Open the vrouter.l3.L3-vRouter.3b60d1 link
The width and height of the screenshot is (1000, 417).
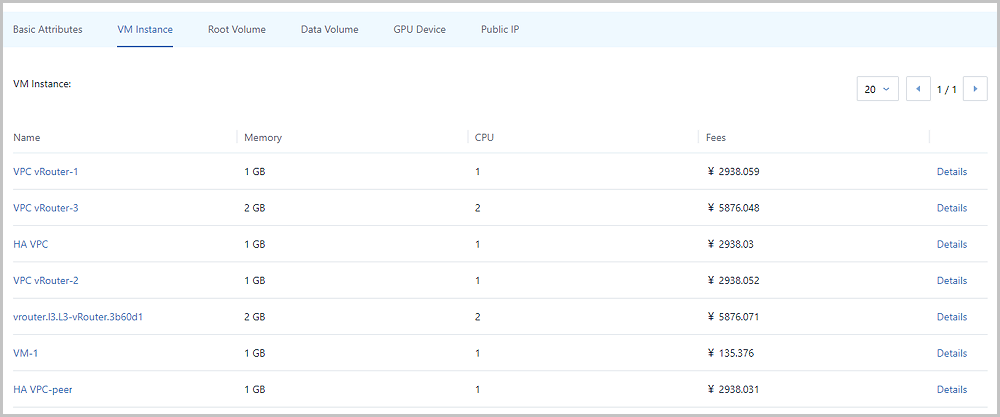click(77, 317)
